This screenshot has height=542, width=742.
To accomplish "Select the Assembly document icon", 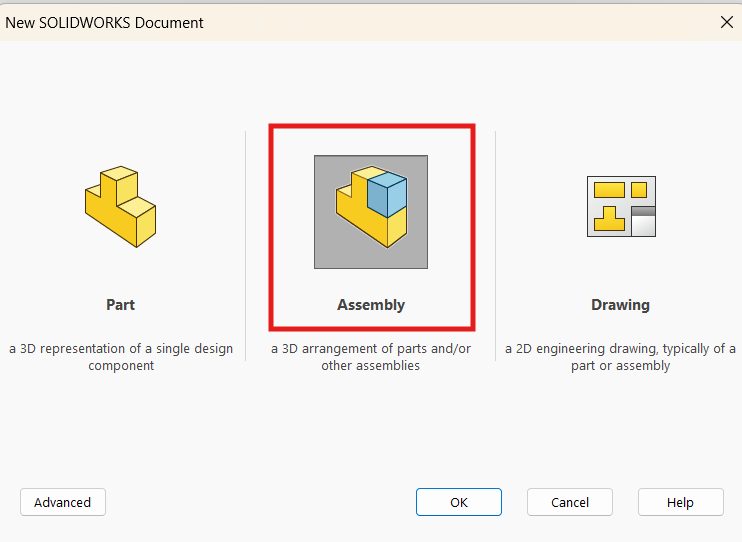I will pyautogui.click(x=371, y=212).
